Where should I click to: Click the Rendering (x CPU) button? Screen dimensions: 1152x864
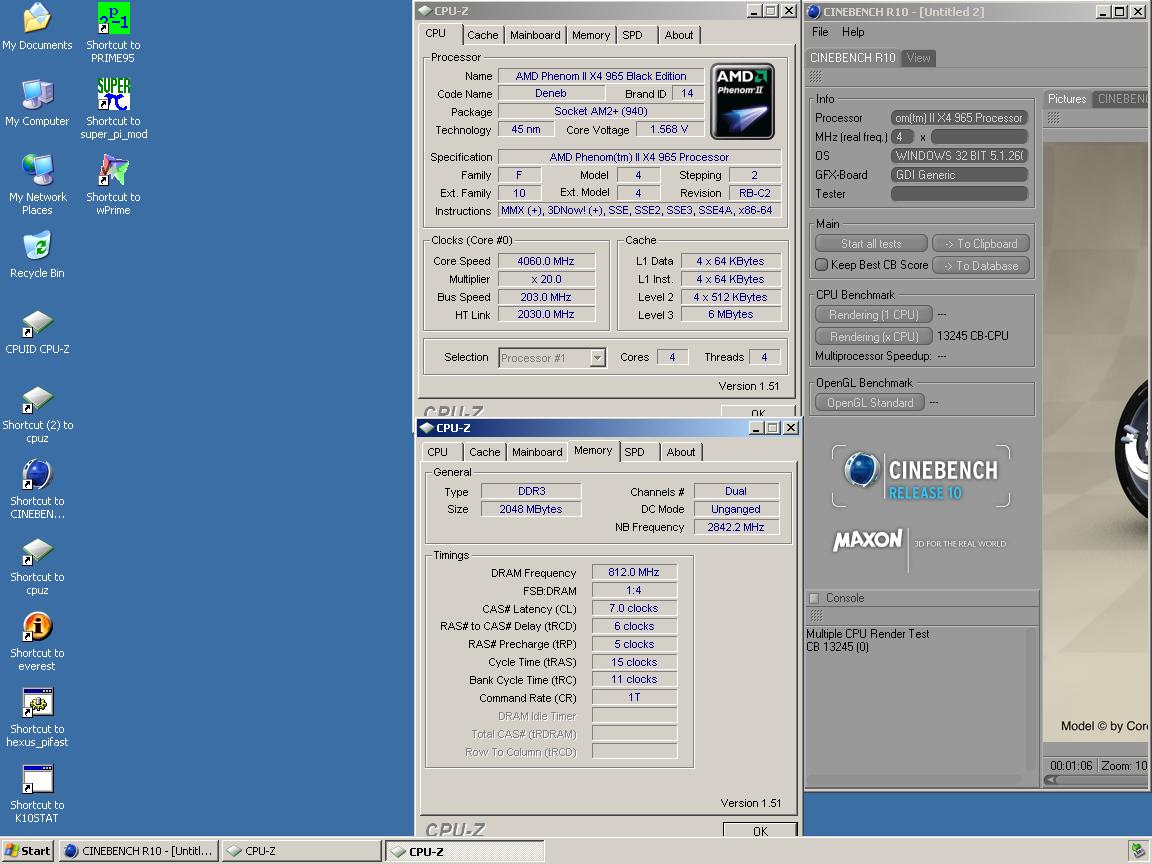pos(873,337)
